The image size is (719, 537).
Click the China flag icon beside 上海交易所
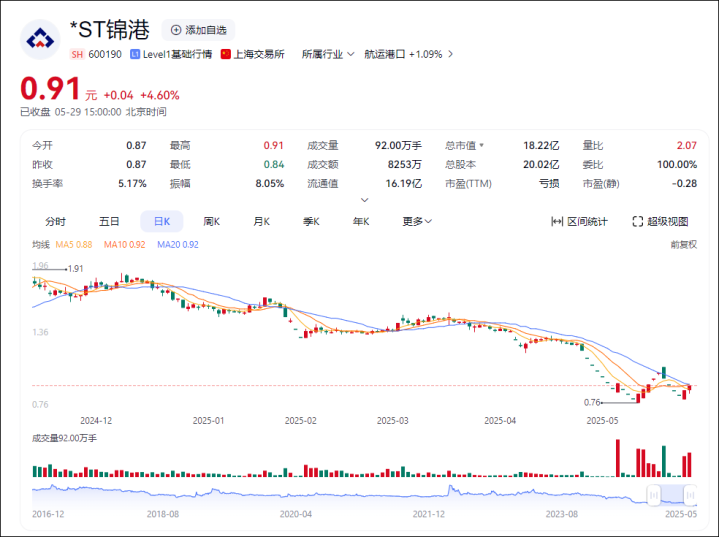(x=225, y=55)
